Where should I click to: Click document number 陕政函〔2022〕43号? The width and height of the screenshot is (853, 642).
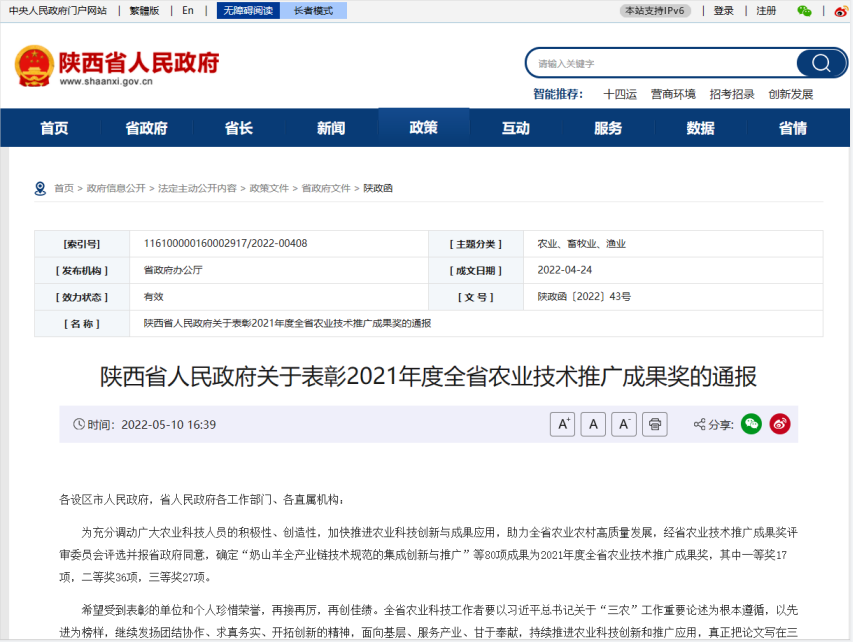(584, 297)
